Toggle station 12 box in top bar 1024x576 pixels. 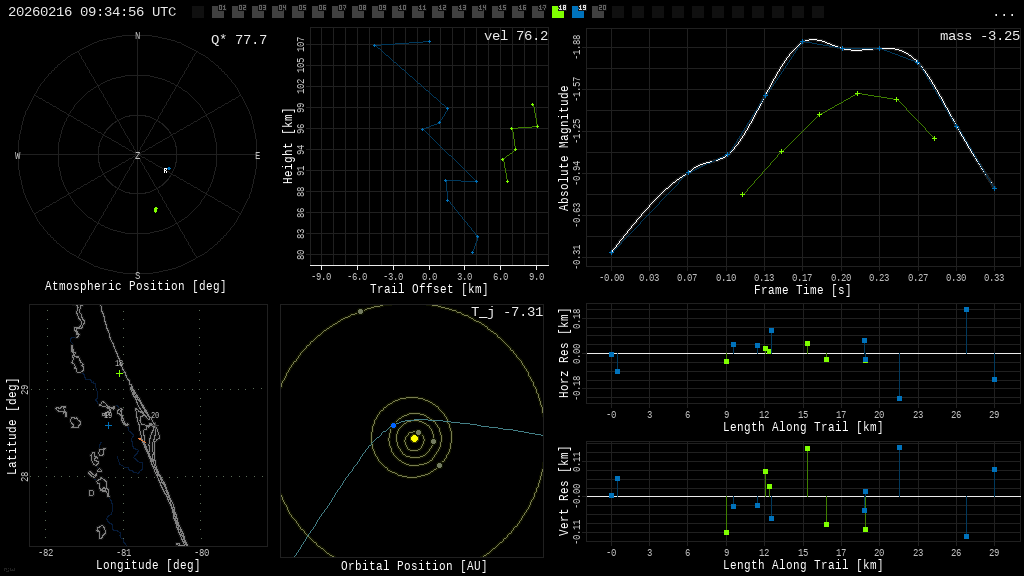pos(438,12)
